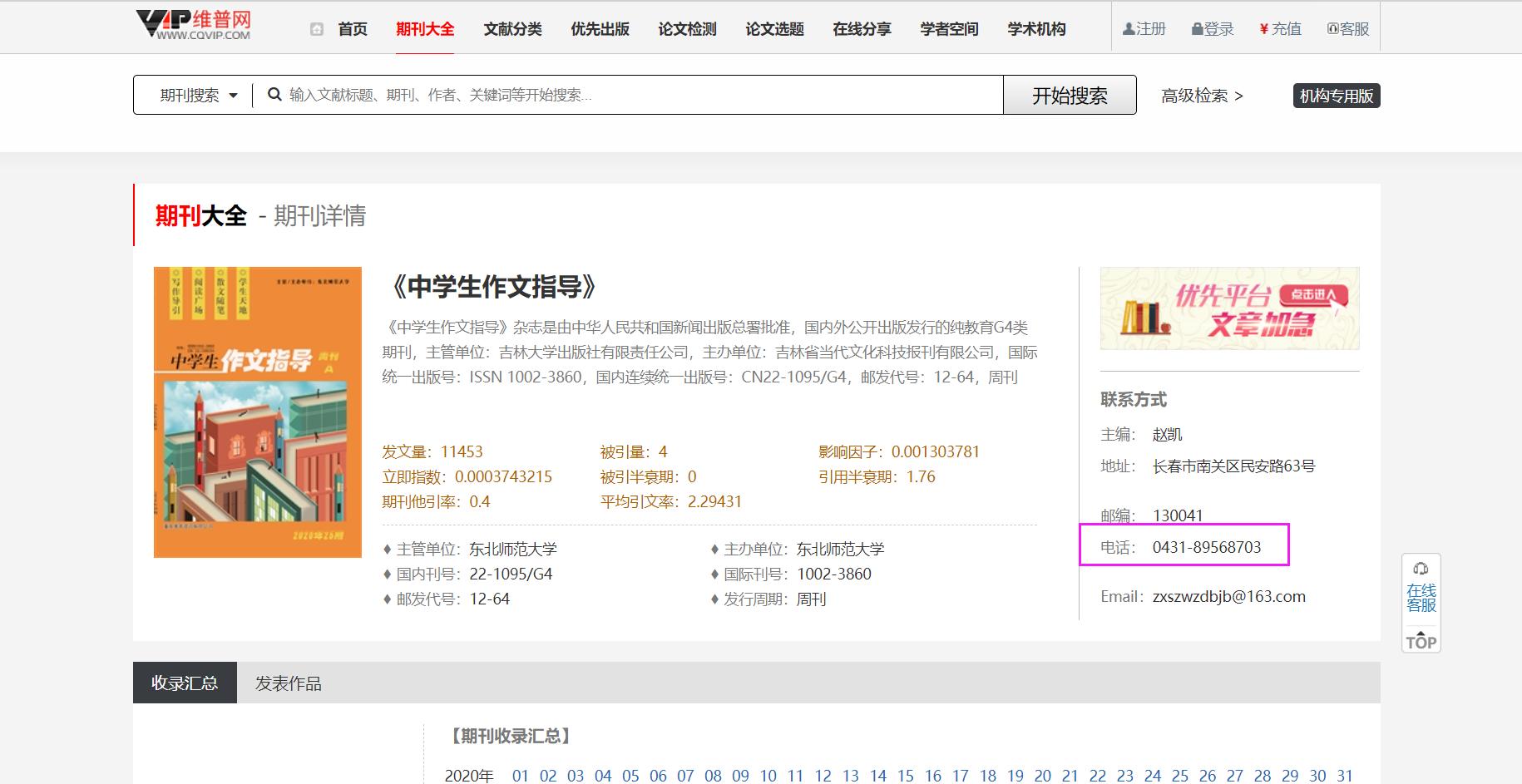Image resolution: width=1522 pixels, height=784 pixels.
Task: Click the 优先平台文章加急 banner
Action: (1228, 309)
